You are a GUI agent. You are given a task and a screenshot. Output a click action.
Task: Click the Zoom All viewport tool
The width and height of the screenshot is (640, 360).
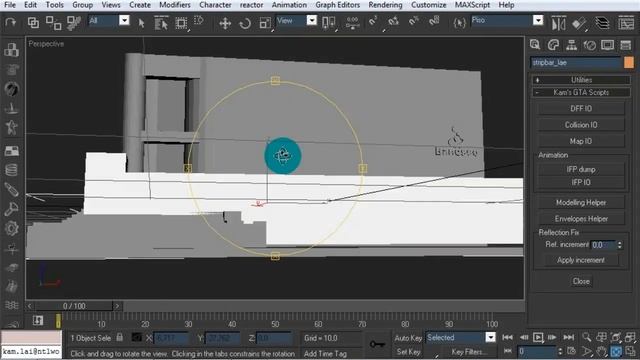coord(601,337)
